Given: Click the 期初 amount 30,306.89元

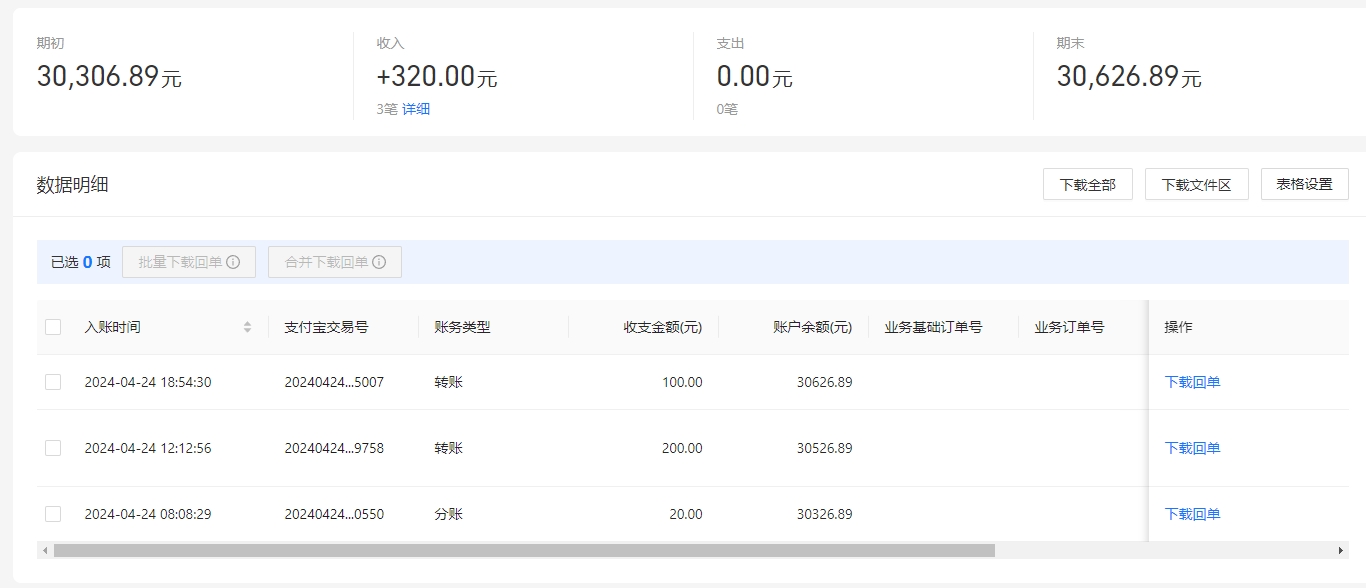Looking at the screenshot, I should 109,76.
